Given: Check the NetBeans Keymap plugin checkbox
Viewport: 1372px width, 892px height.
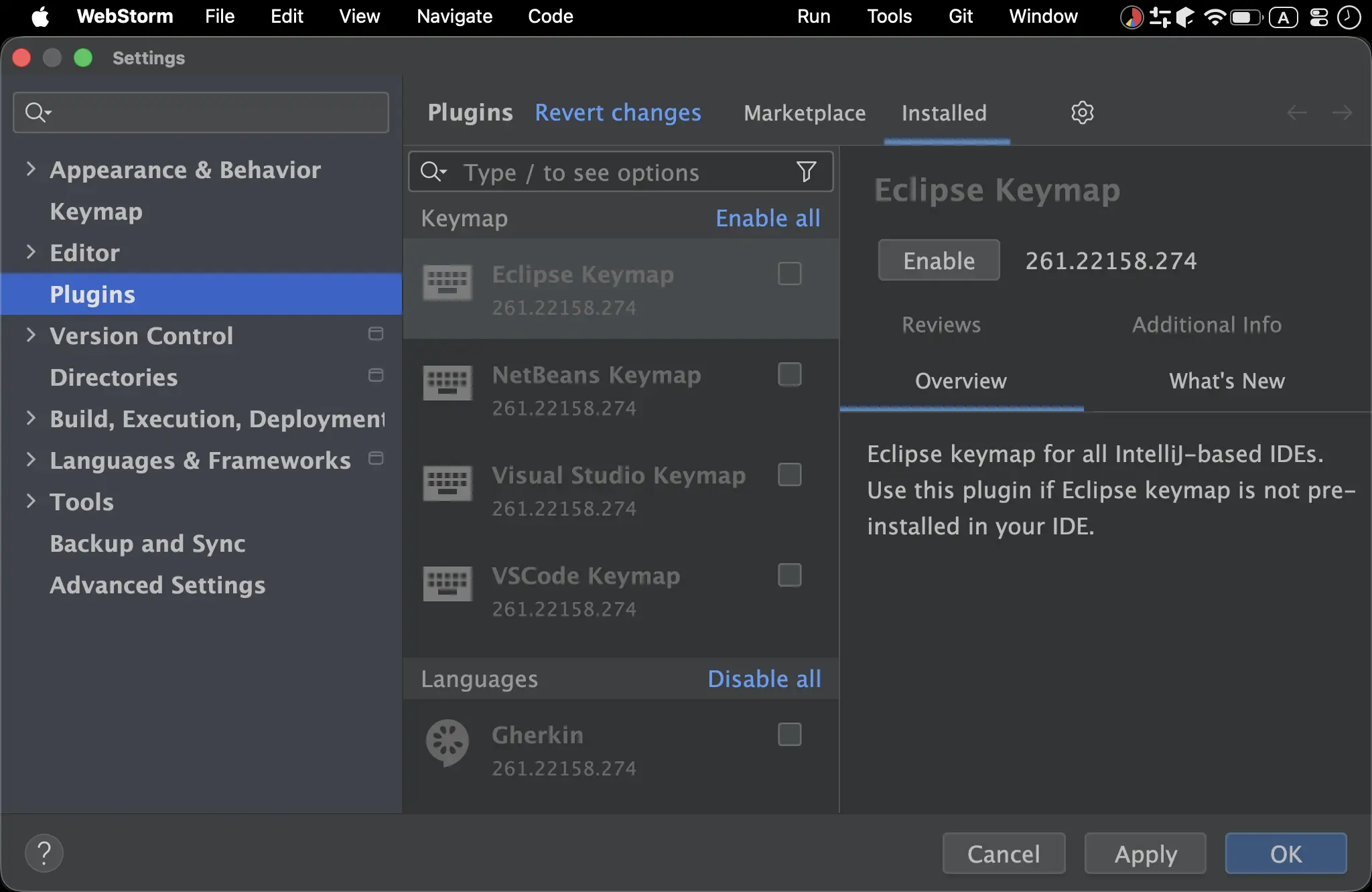Looking at the screenshot, I should pyautogui.click(x=789, y=374).
